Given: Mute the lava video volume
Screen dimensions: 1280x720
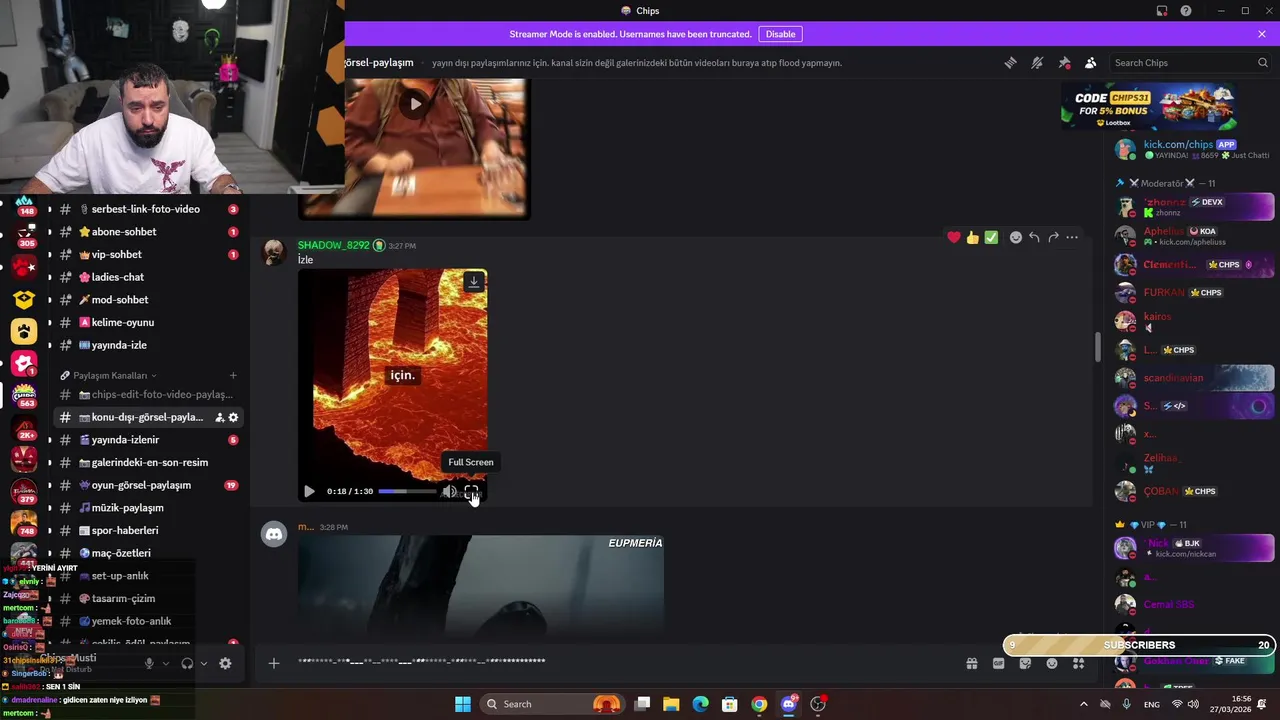Looking at the screenshot, I should pyautogui.click(x=449, y=491).
